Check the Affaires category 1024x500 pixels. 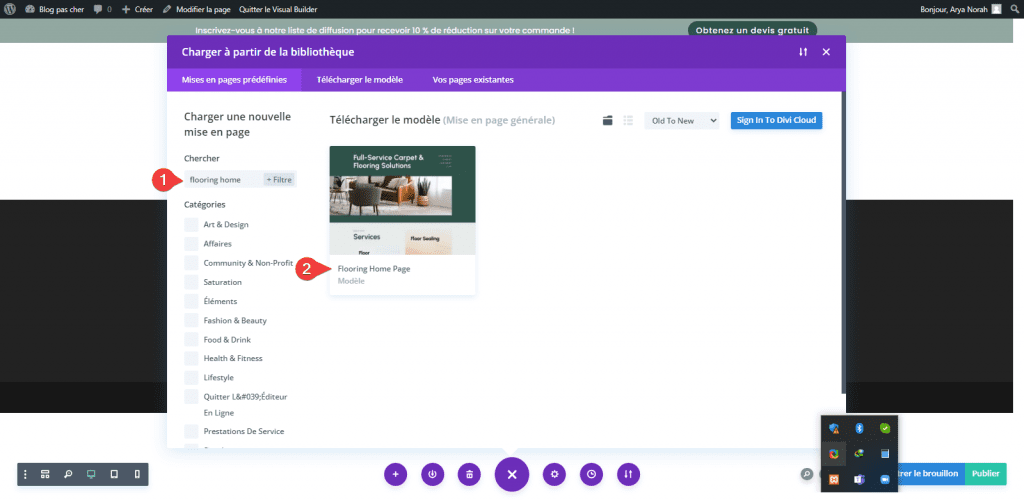[191, 243]
